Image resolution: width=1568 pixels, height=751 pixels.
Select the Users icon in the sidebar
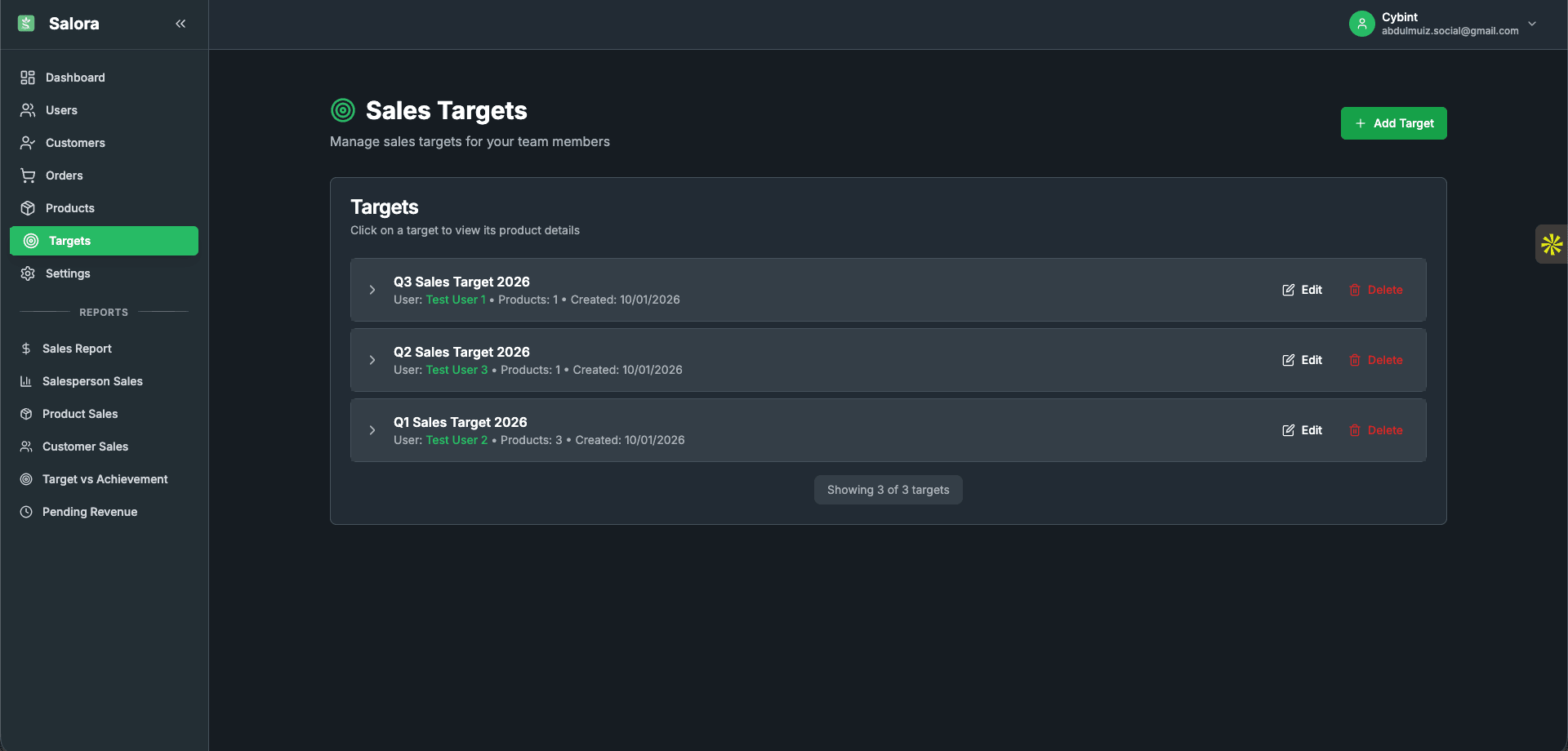27,110
